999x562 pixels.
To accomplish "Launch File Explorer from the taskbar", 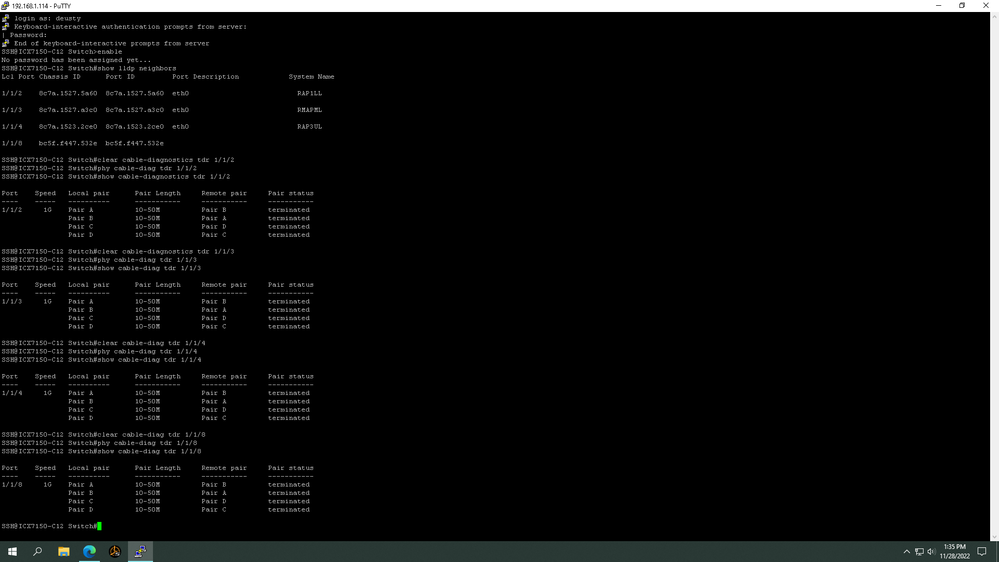I will click(x=64, y=551).
